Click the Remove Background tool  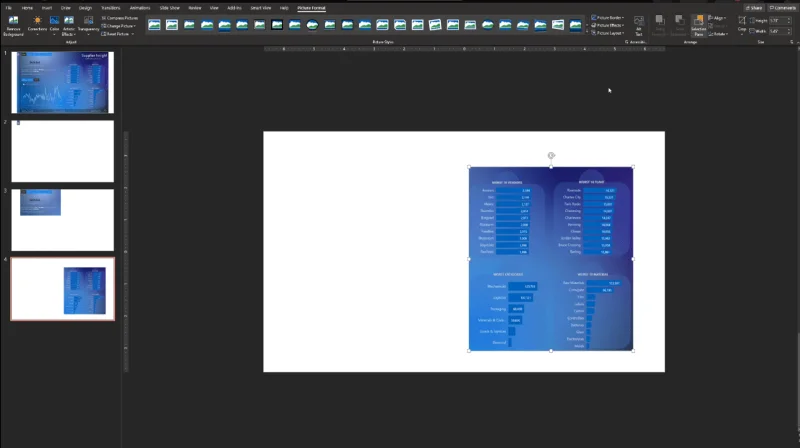pyautogui.click(x=13, y=26)
